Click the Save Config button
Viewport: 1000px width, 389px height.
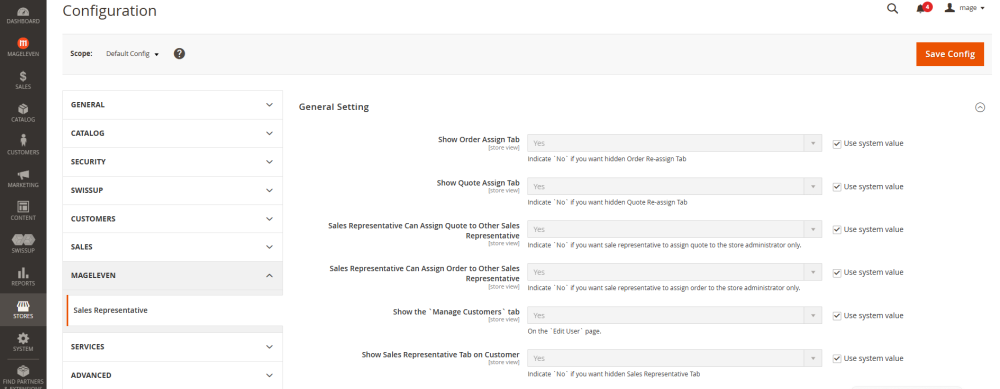point(950,54)
